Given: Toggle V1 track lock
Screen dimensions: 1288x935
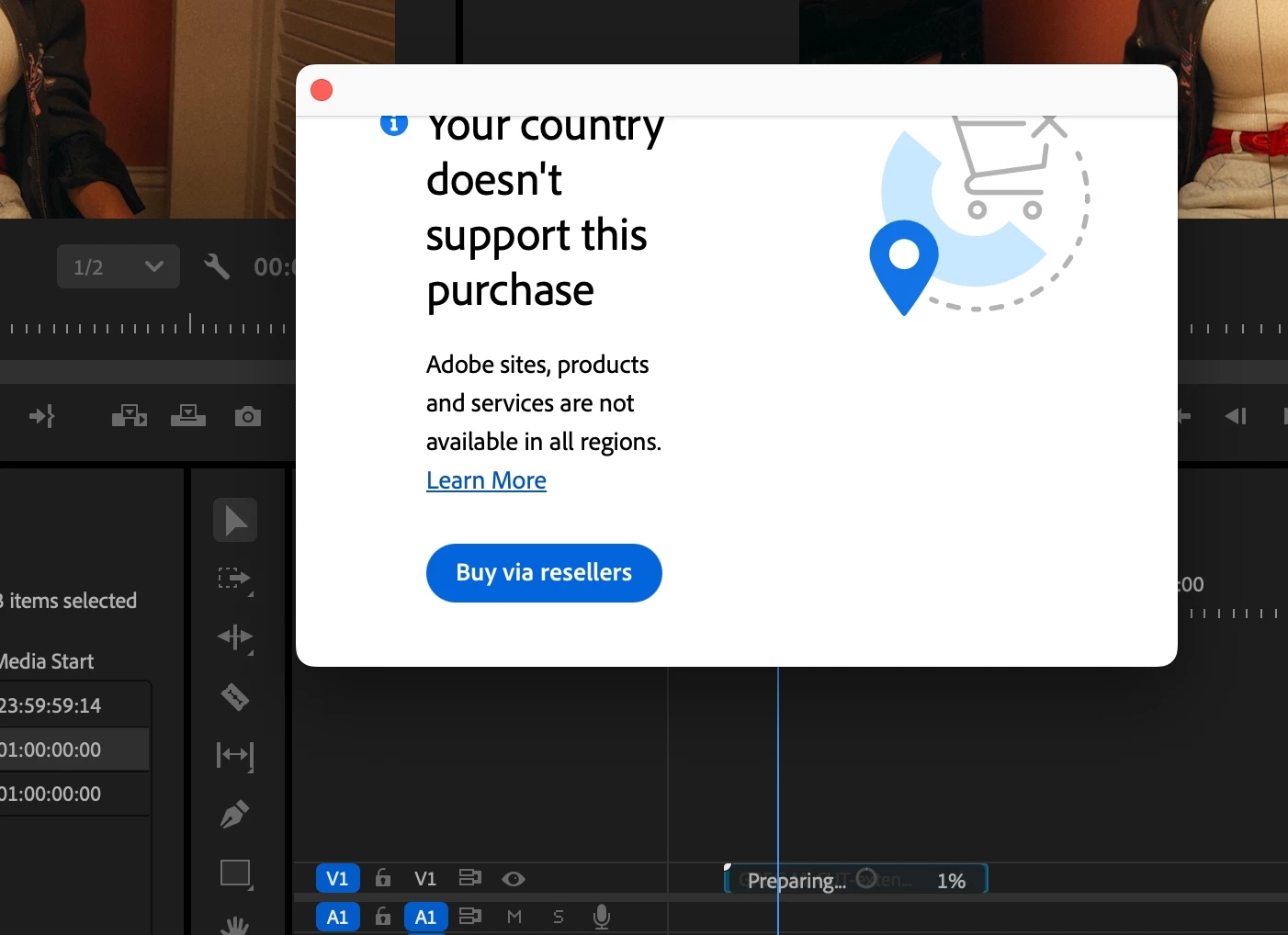Looking at the screenshot, I should point(383,879).
